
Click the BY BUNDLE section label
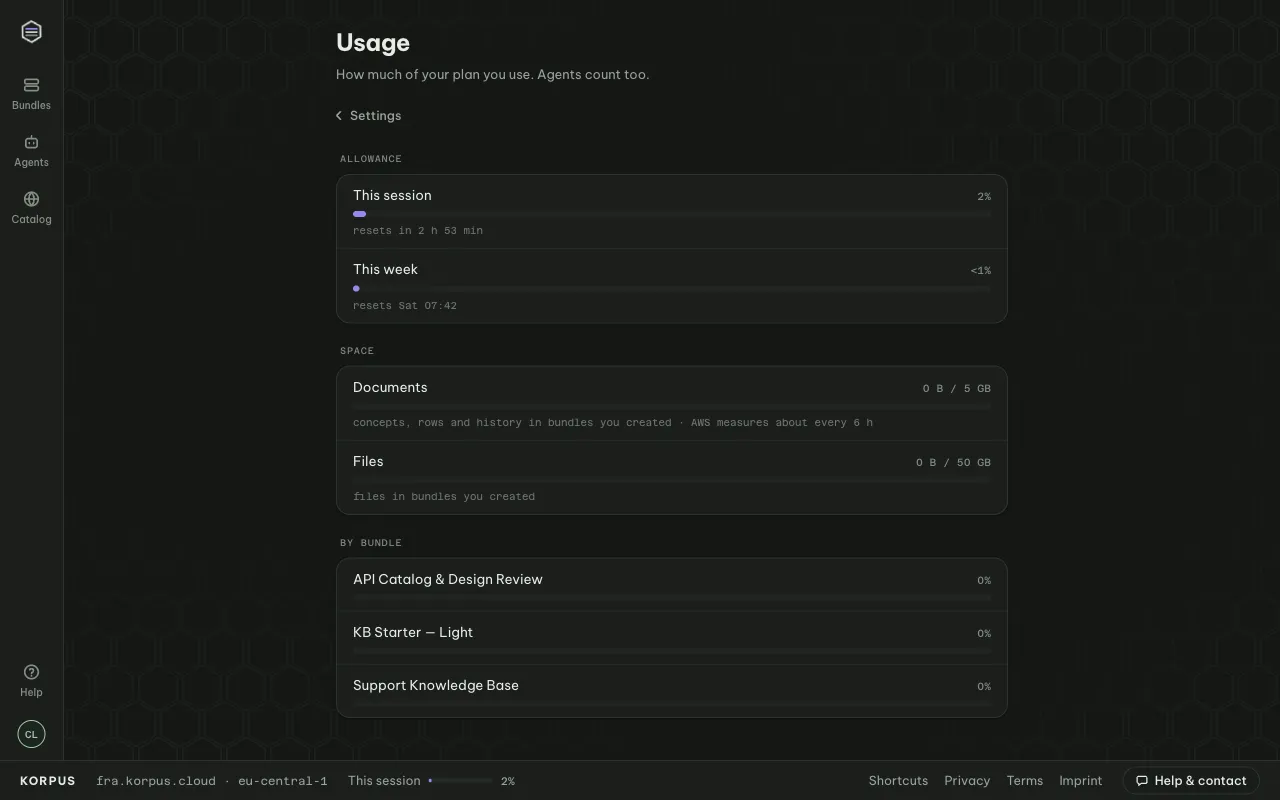(x=371, y=543)
